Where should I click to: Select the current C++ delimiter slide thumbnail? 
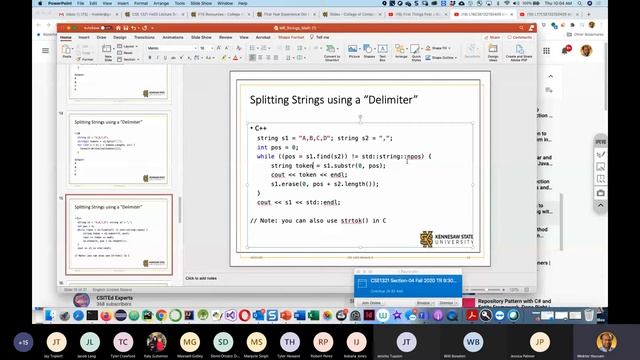pyautogui.click(x=119, y=235)
